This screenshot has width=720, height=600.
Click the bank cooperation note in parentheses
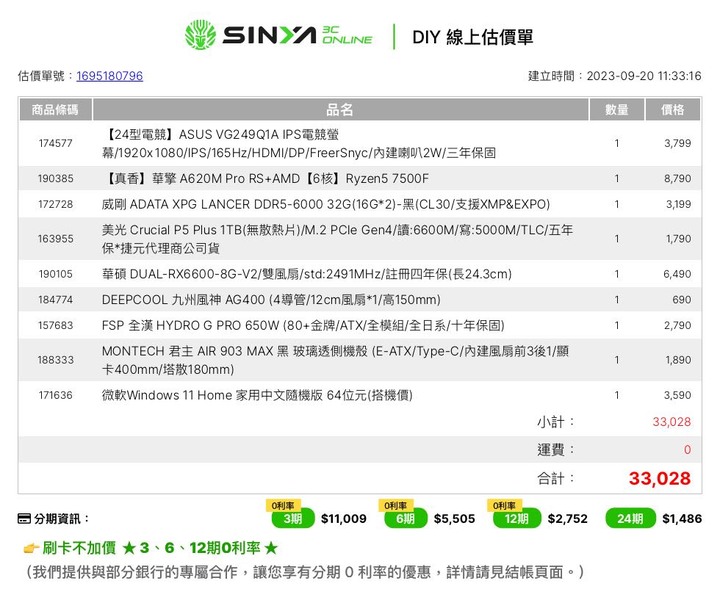point(304,572)
